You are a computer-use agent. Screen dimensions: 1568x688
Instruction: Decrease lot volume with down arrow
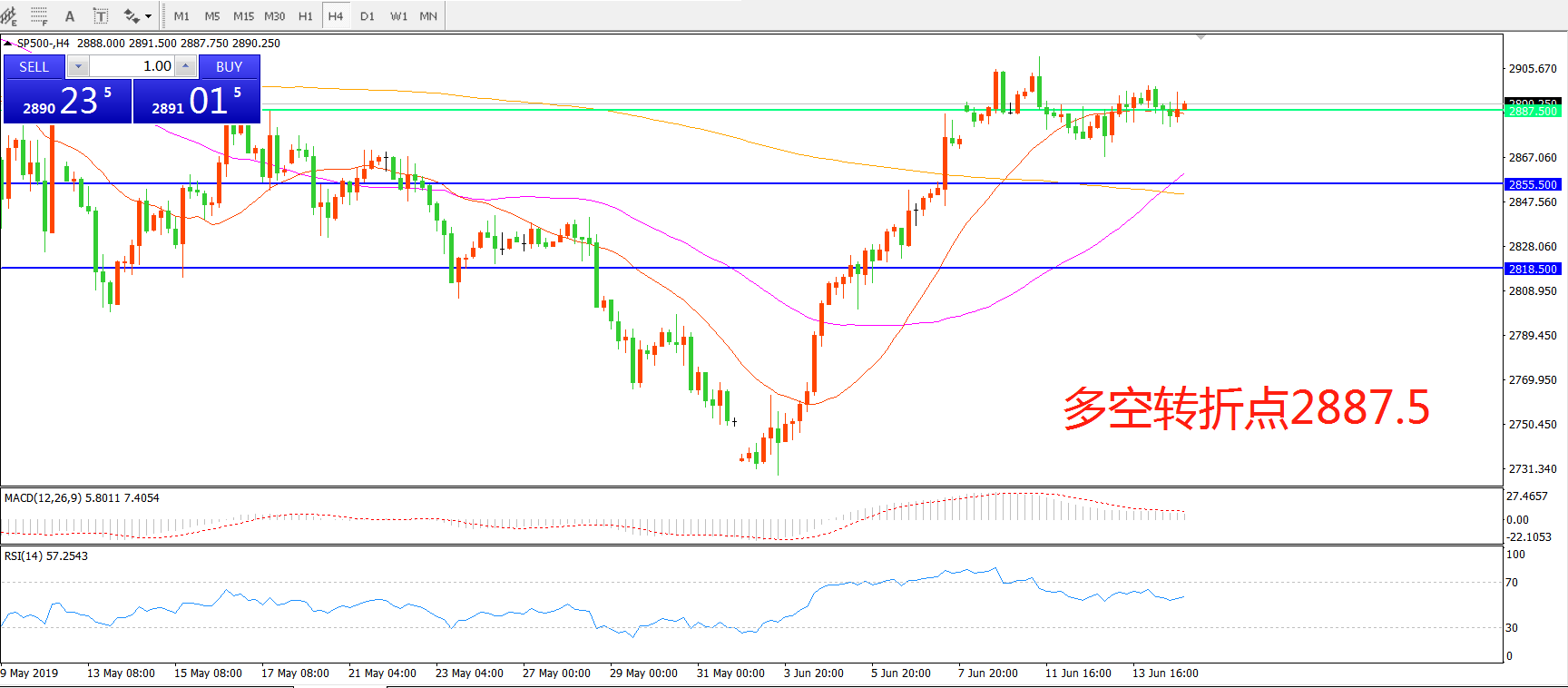pos(78,66)
